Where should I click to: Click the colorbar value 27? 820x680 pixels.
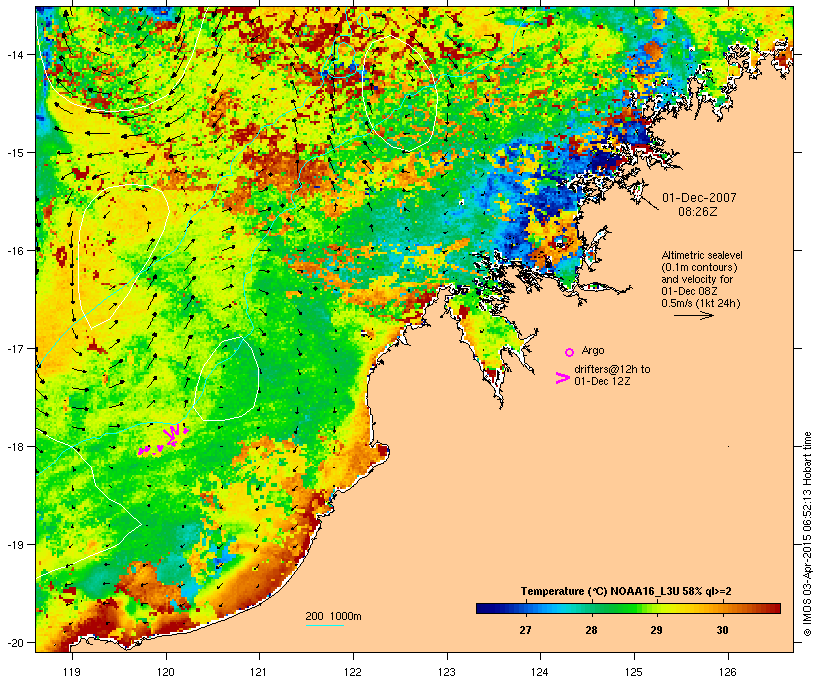click(525, 630)
